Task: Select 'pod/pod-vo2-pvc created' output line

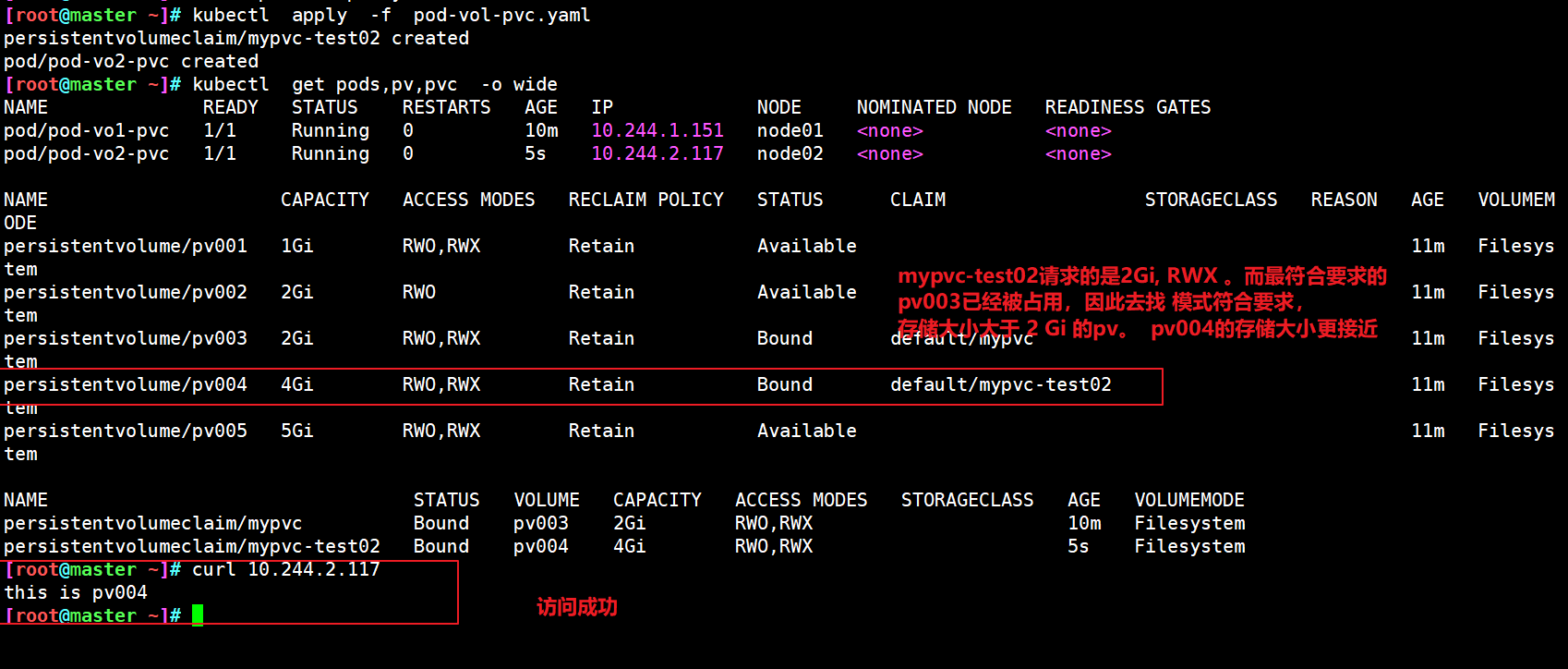Action: coord(131,61)
